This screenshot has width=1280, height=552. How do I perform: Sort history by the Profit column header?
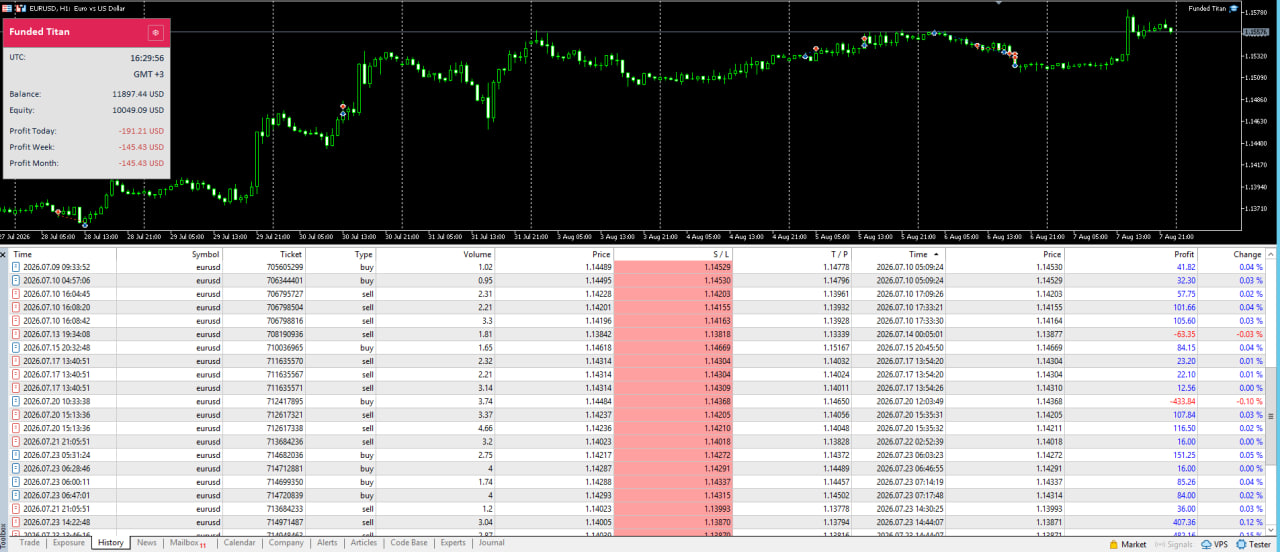tap(1132, 254)
